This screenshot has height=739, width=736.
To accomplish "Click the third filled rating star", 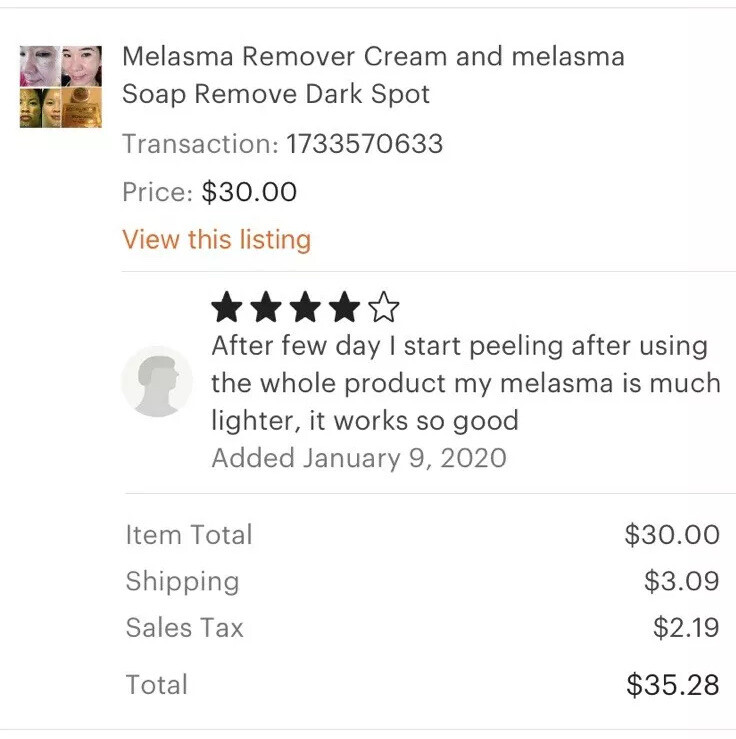I will 305,307.
